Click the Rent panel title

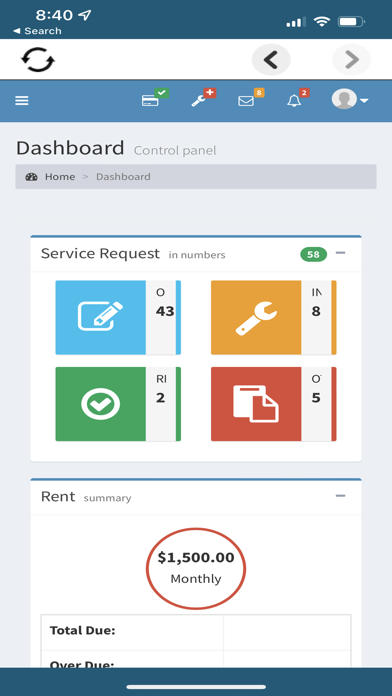(58, 496)
